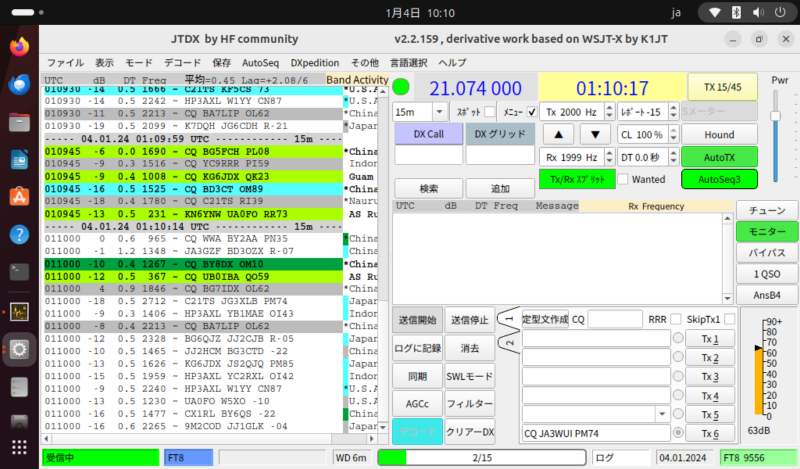Screen dimensions: 800x469
Task: Enable the SkipTx1 checkbox
Action: [730, 319]
